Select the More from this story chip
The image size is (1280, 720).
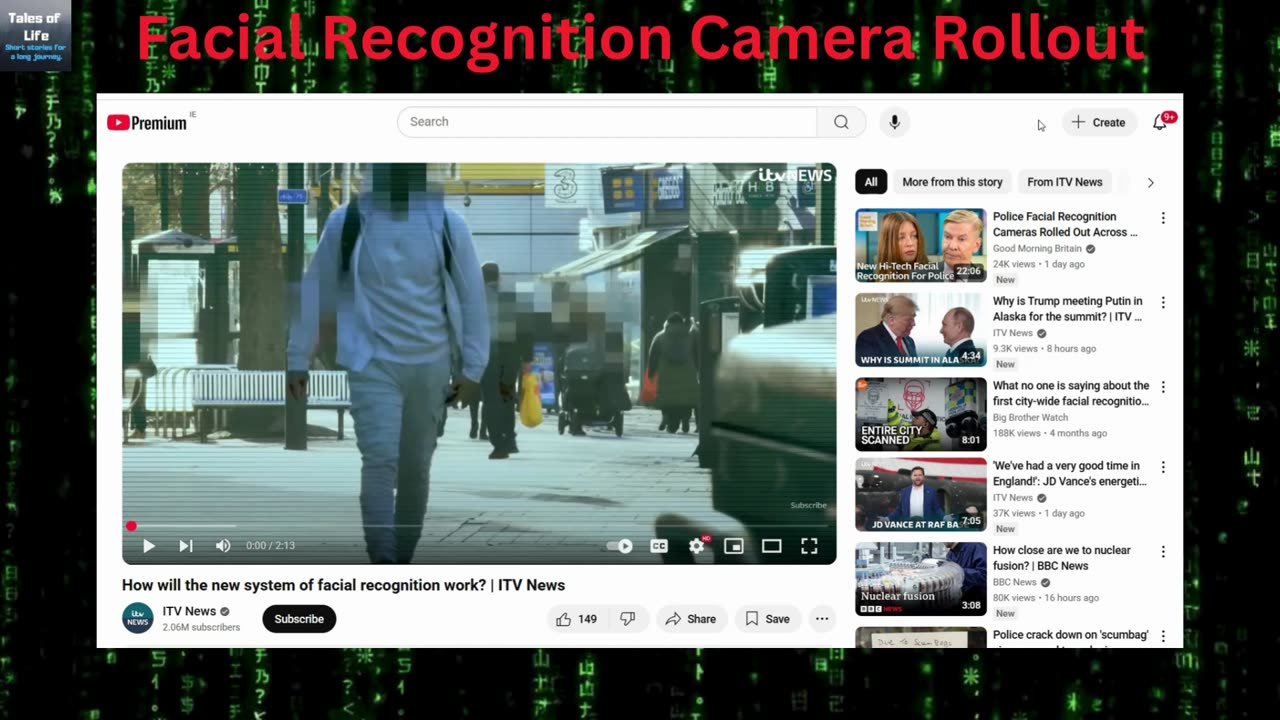pyautogui.click(x=952, y=182)
